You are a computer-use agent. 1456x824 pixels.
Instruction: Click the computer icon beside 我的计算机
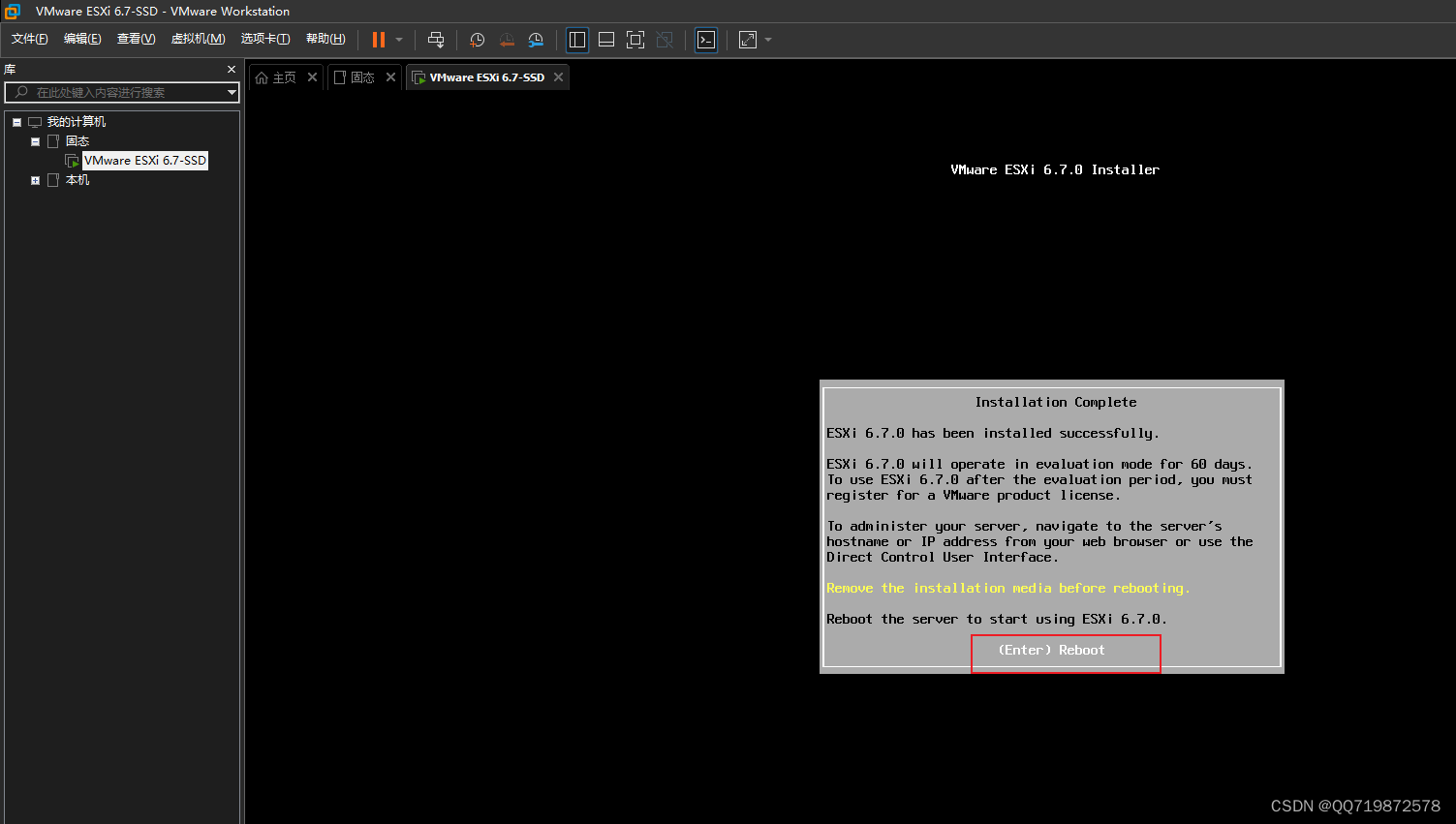pos(35,122)
